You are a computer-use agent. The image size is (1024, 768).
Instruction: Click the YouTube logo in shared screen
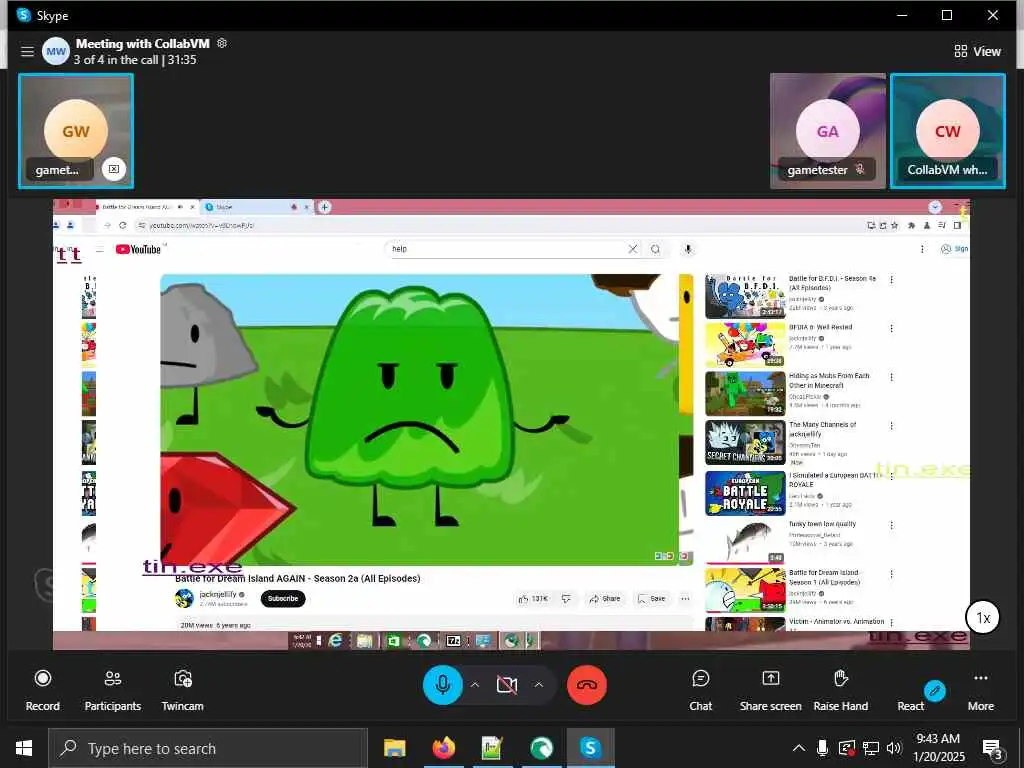tap(138, 249)
